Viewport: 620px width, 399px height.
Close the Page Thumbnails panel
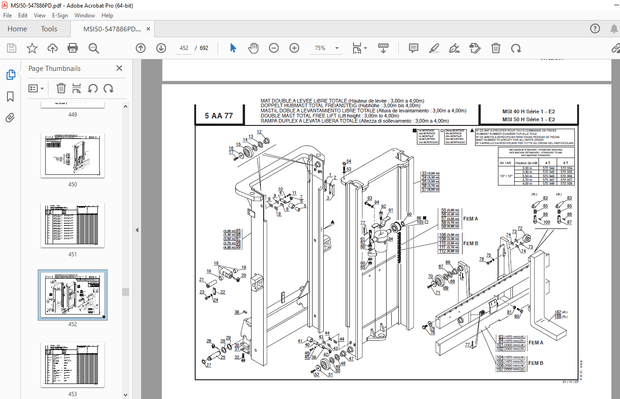(x=119, y=68)
